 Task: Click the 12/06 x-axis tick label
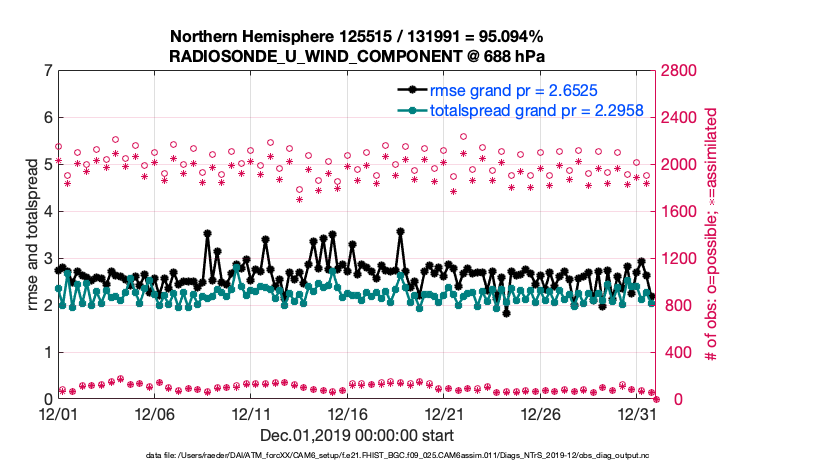click(x=155, y=413)
